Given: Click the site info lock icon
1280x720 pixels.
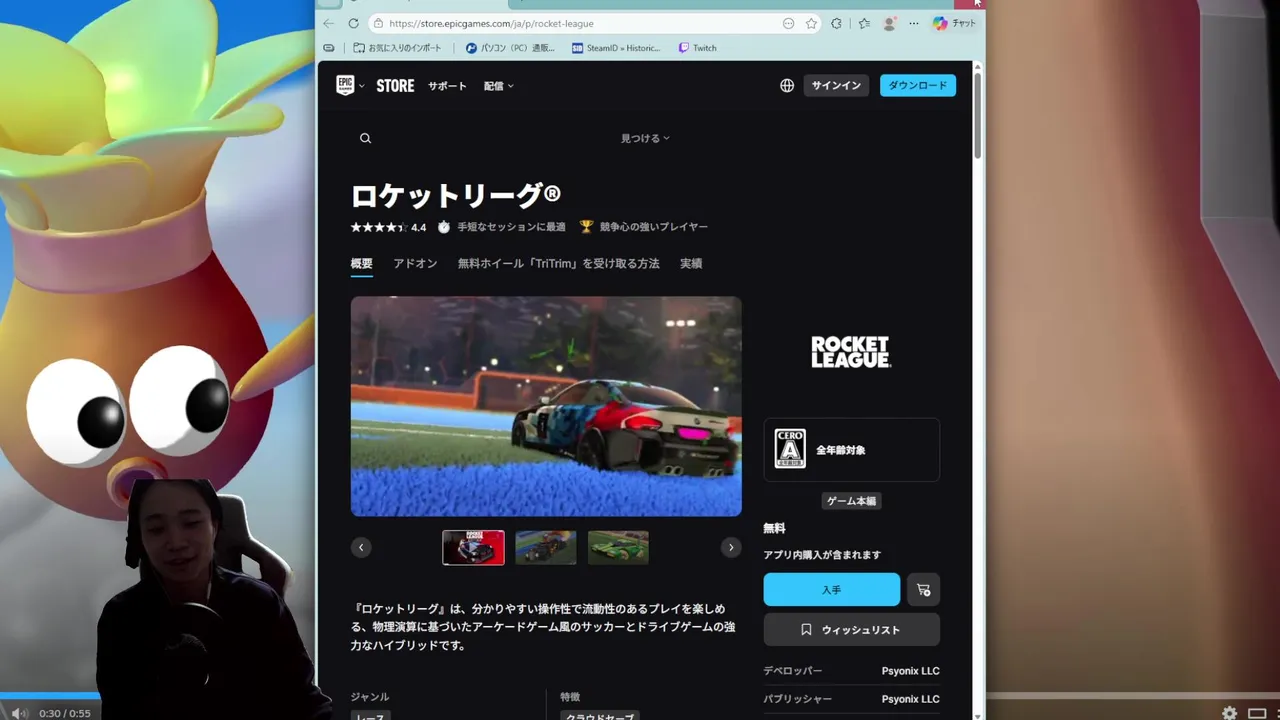Looking at the screenshot, I should [377, 23].
